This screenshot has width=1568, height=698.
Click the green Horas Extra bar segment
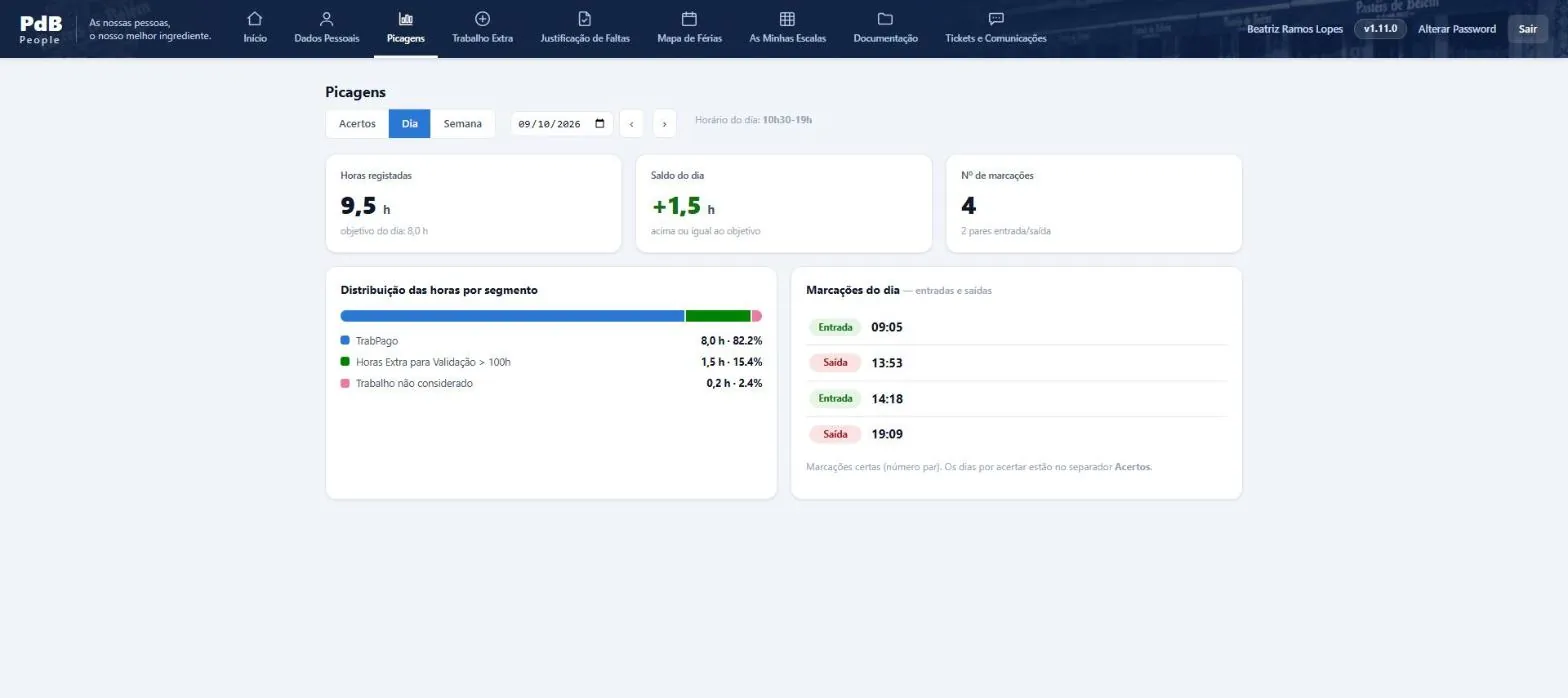point(718,316)
